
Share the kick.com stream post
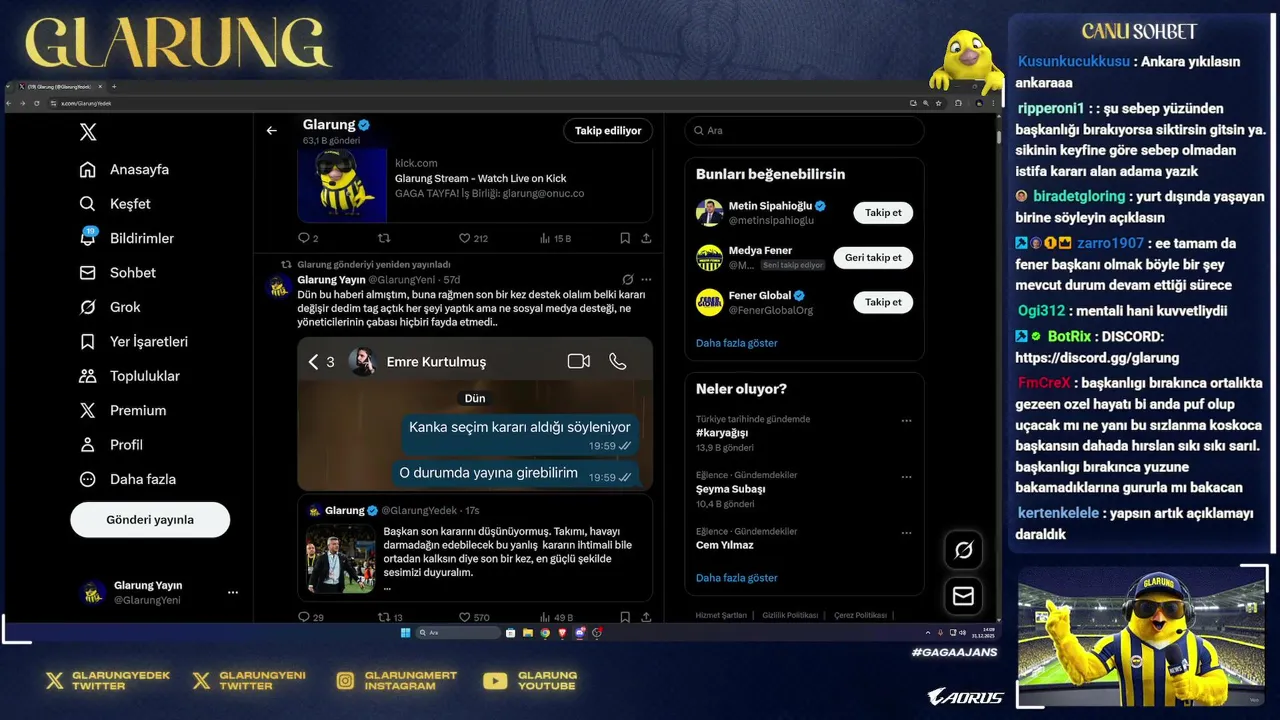(x=646, y=238)
